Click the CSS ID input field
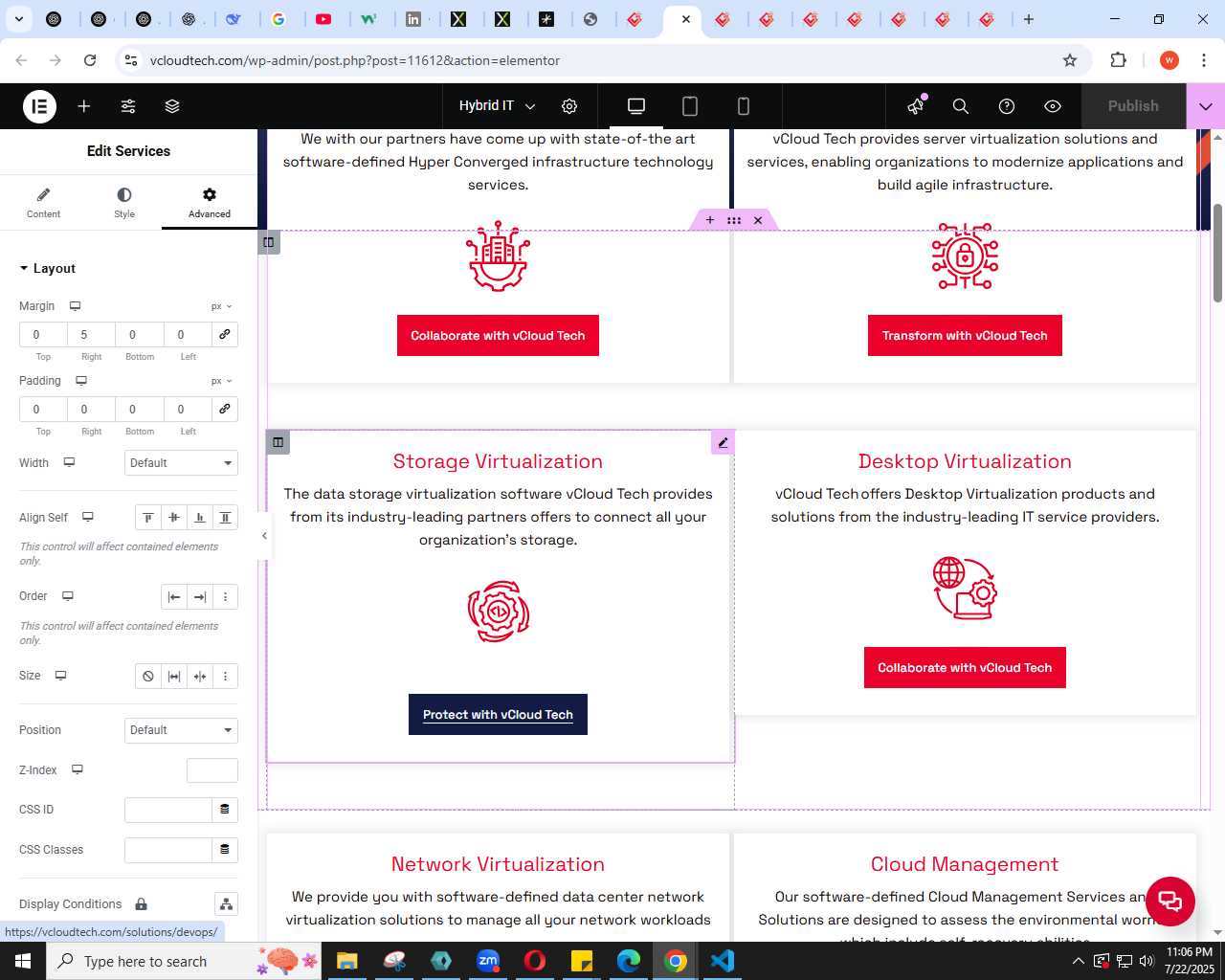The image size is (1225, 980). 168,810
